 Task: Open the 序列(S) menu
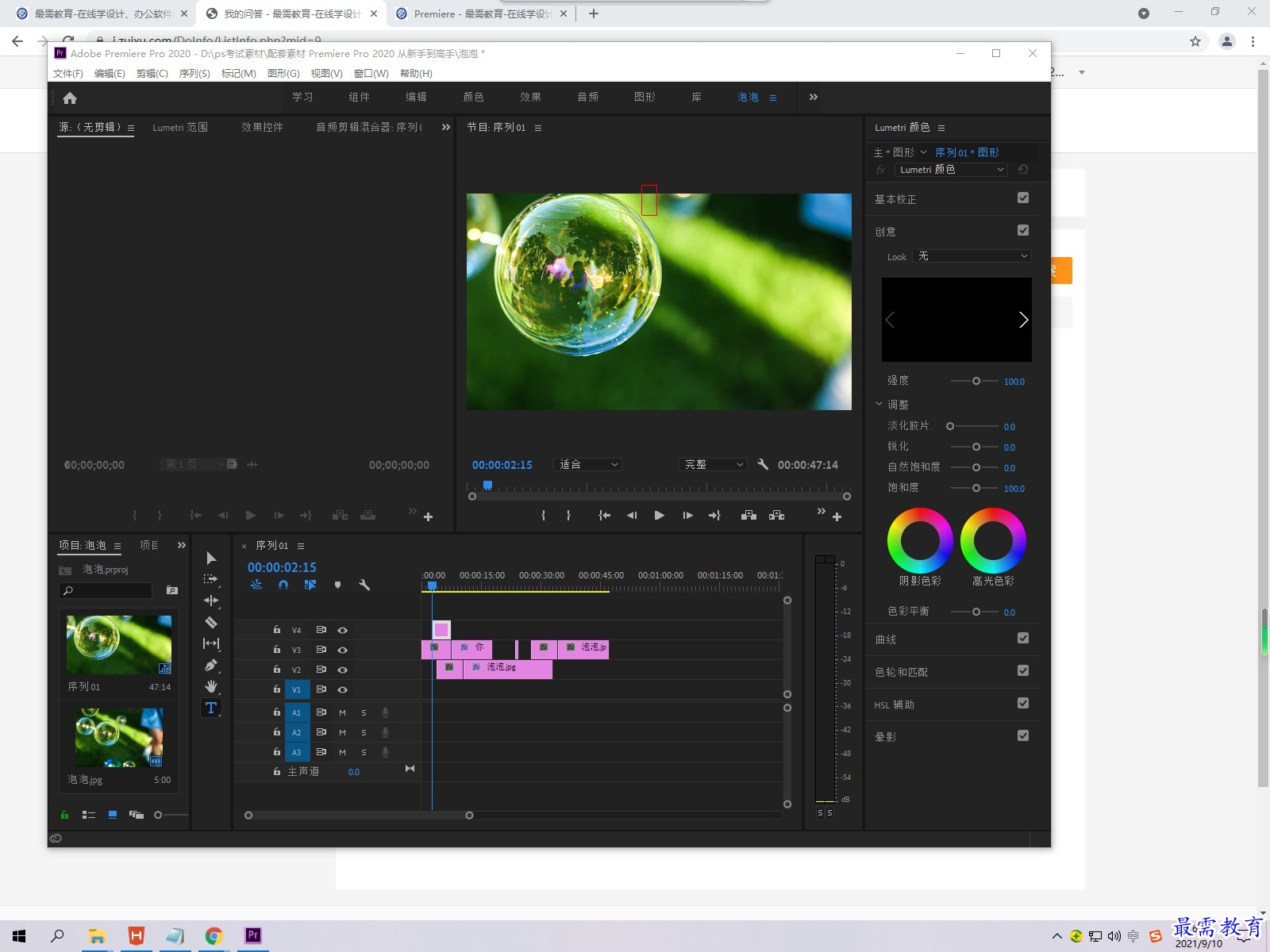(194, 73)
